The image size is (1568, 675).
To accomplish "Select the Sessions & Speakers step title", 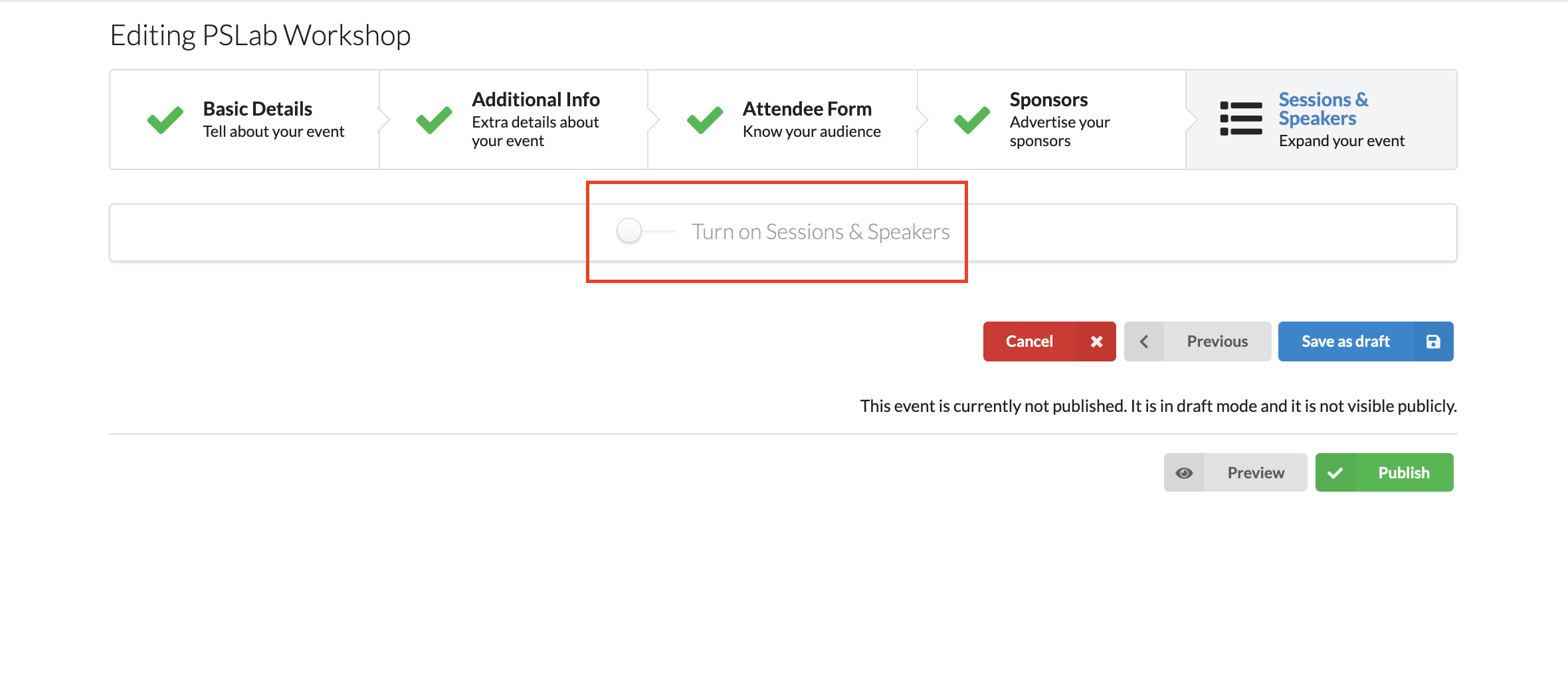I will pyautogui.click(x=1323, y=109).
